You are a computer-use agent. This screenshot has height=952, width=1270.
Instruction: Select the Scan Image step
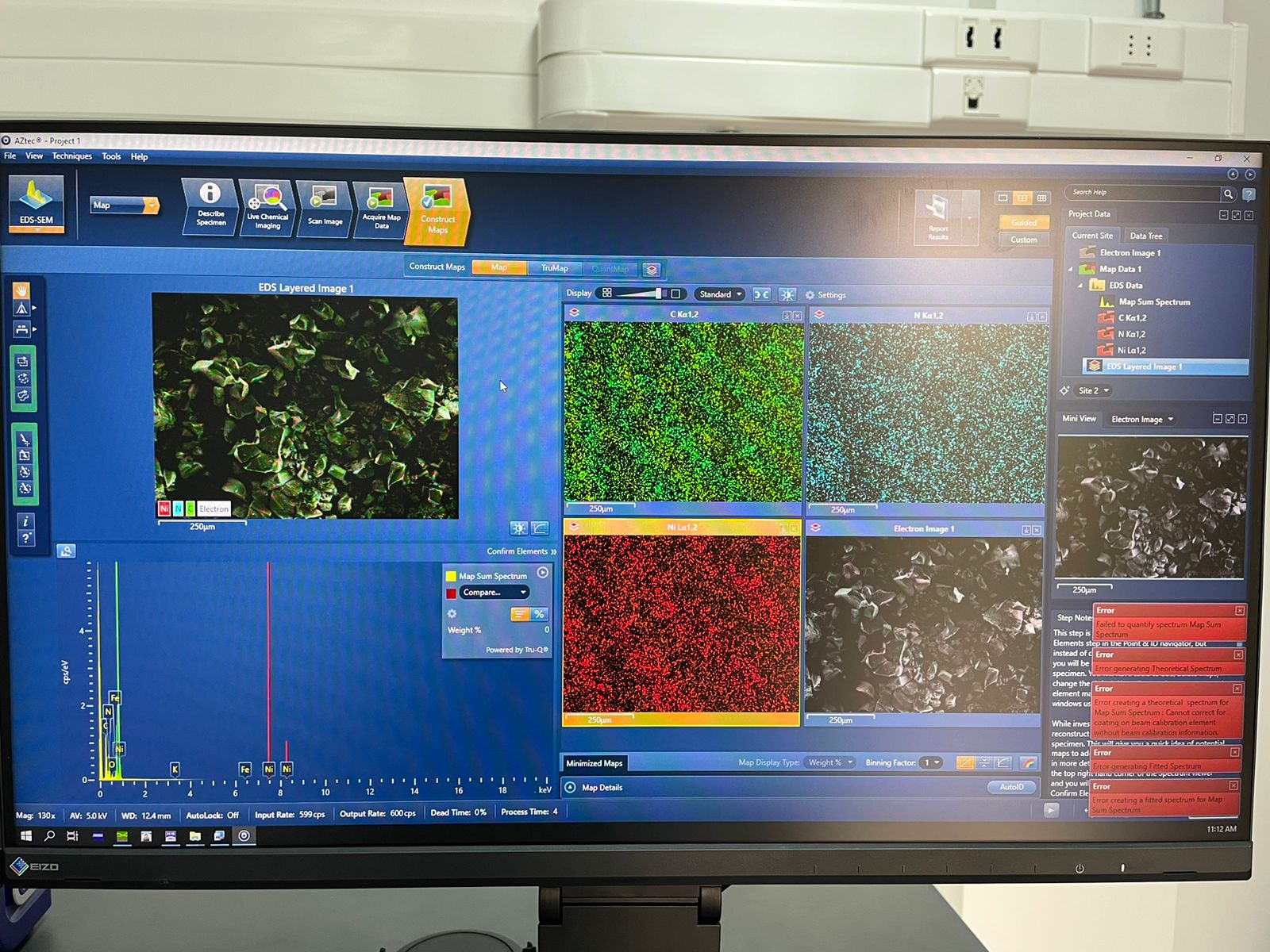click(325, 207)
